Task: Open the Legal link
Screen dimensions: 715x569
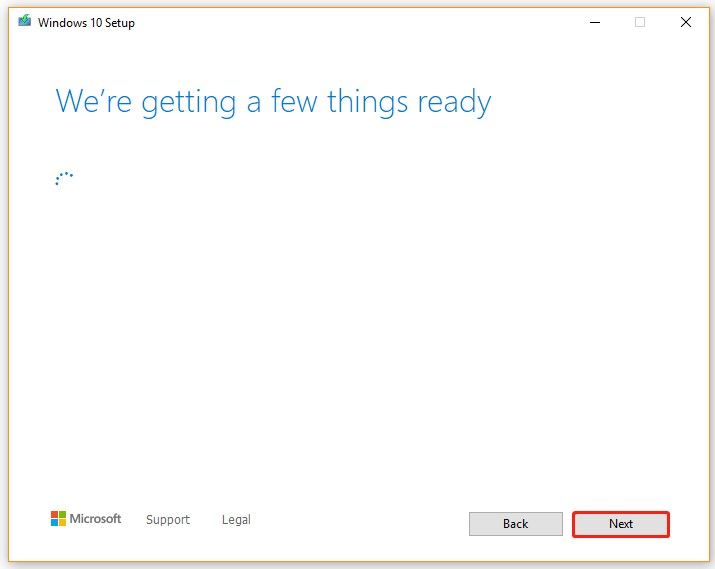Action: pyautogui.click(x=236, y=520)
